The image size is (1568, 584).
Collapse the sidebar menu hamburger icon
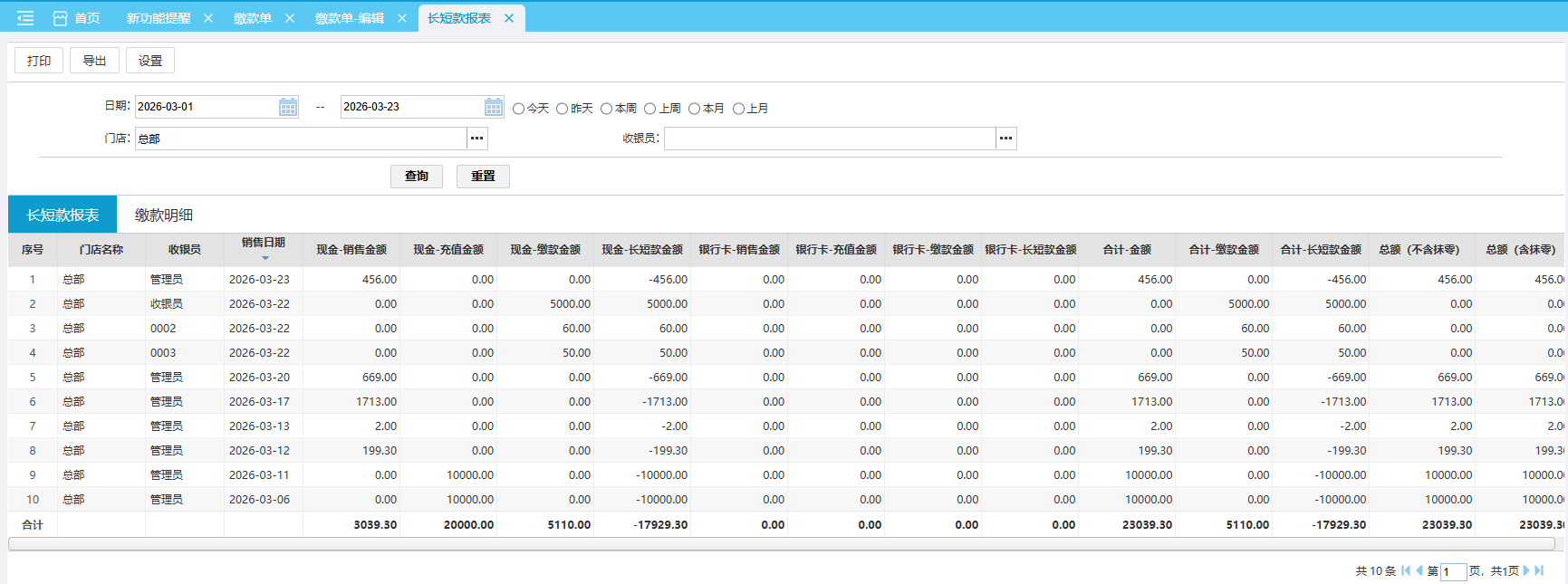coord(25,18)
